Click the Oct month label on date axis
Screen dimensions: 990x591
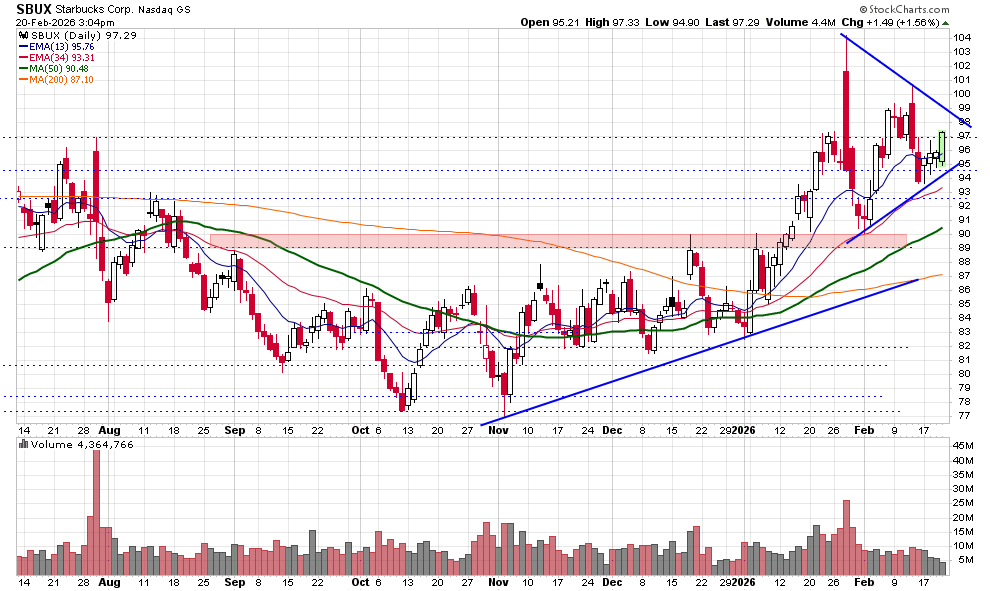(361, 429)
